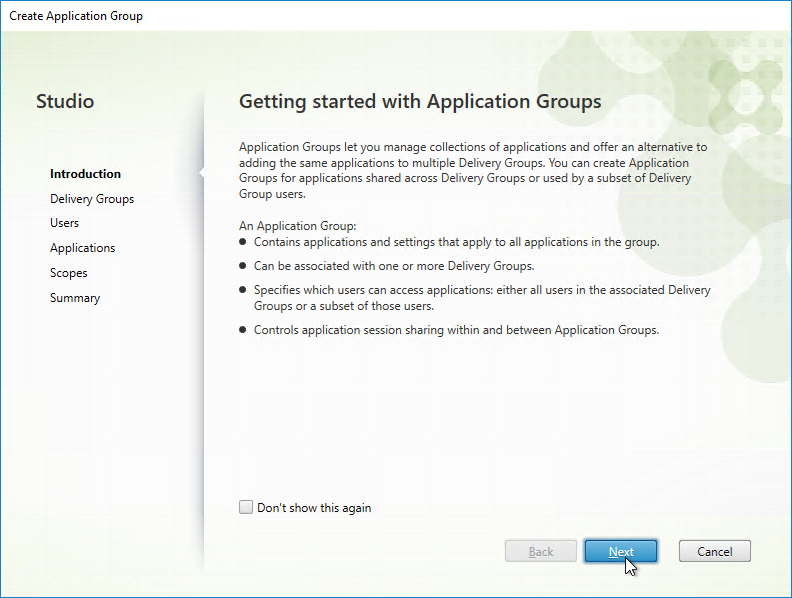Select the Introduction wizard step
Image resolution: width=792 pixels, height=598 pixels.
coord(85,174)
